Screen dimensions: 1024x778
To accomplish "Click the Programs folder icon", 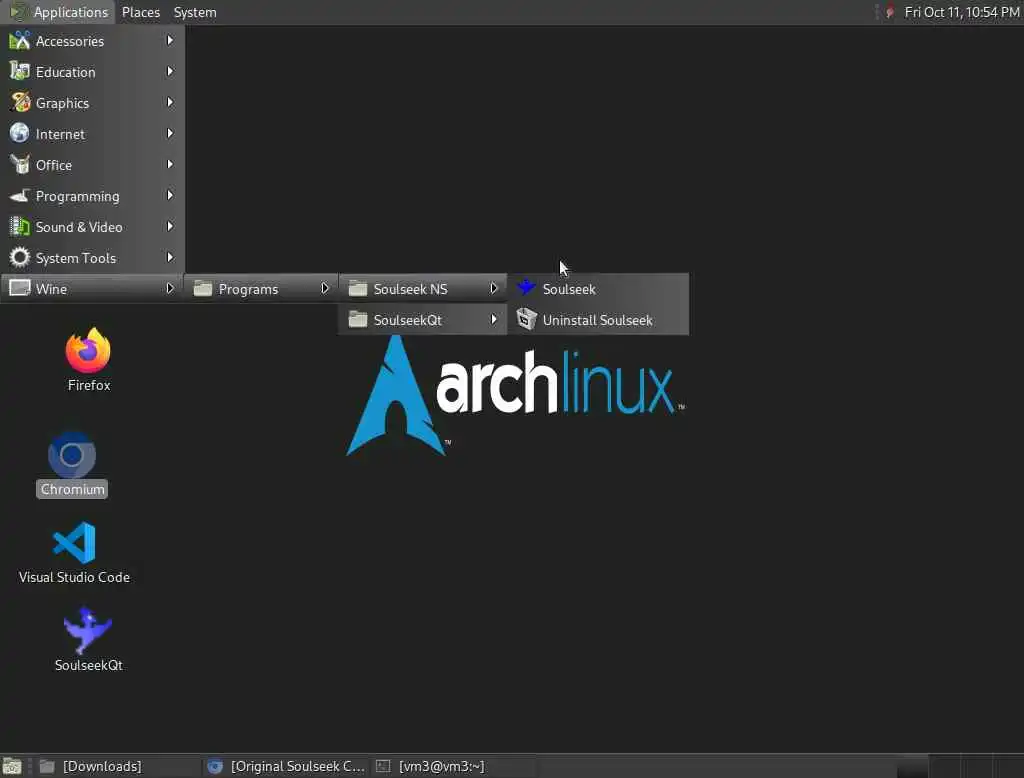I will (x=203, y=288).
